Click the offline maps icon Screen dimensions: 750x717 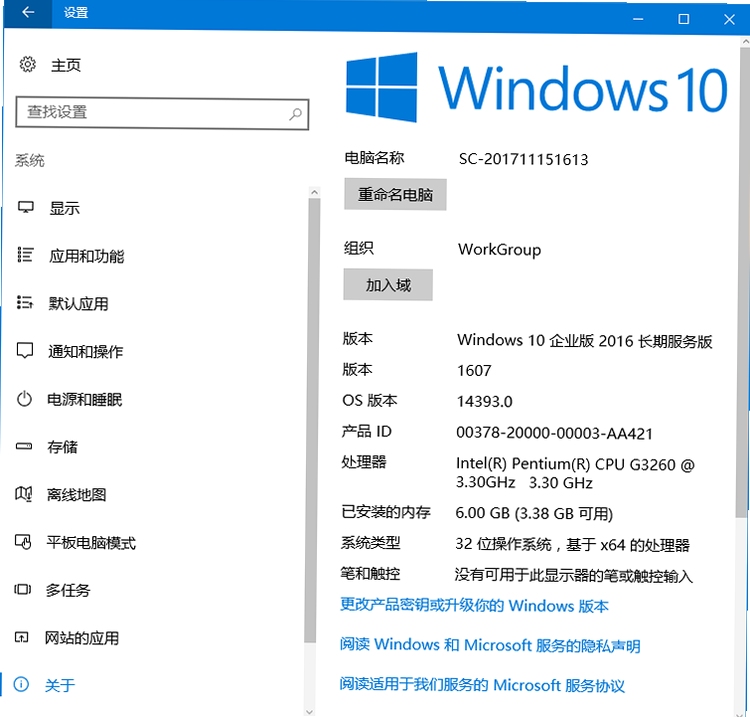(24, 494)
